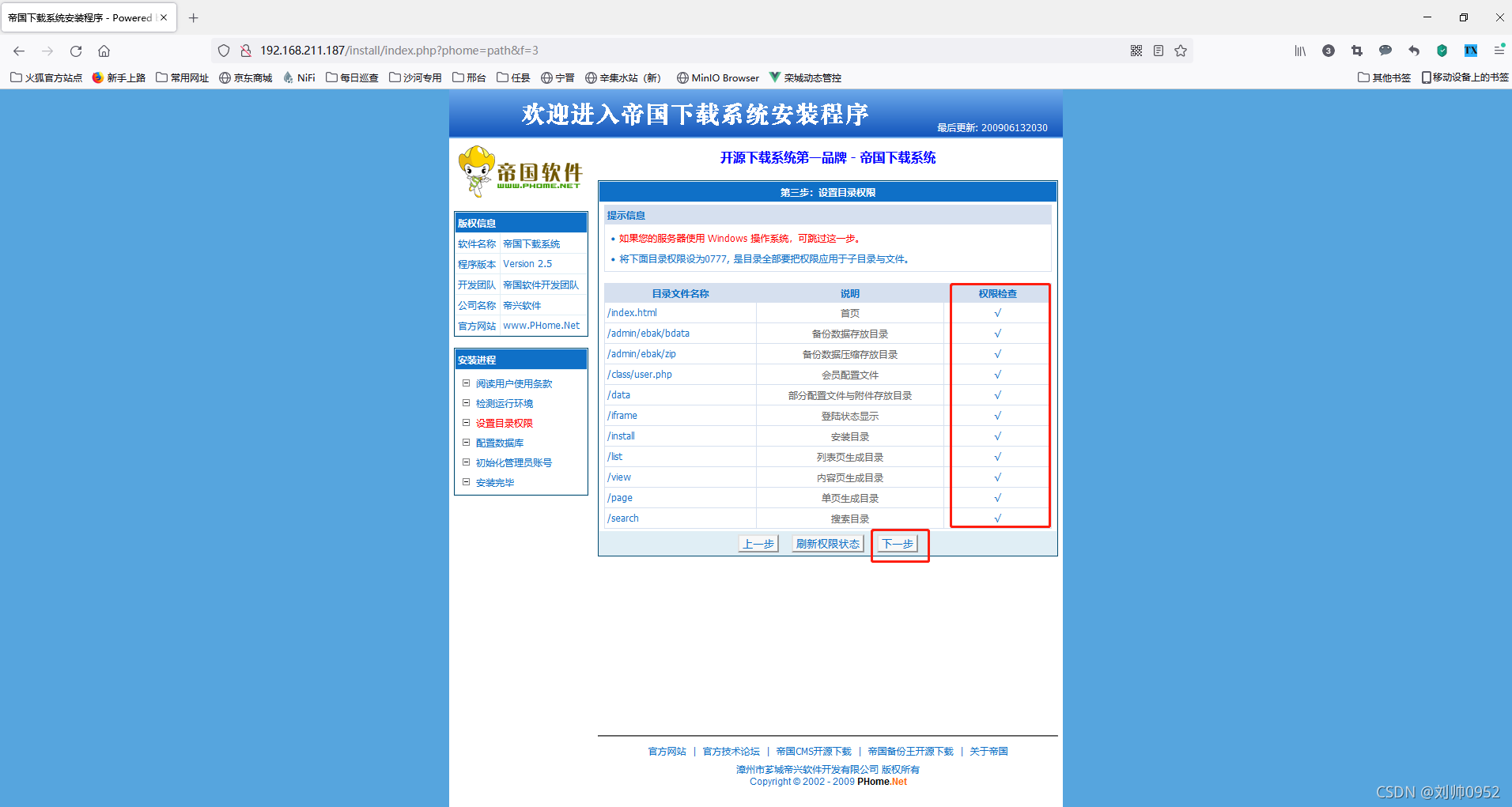Bookmark this page with the star icon
This screenshot has height=807, width=1512.
pyautogui.click(x=1181, y=51)
